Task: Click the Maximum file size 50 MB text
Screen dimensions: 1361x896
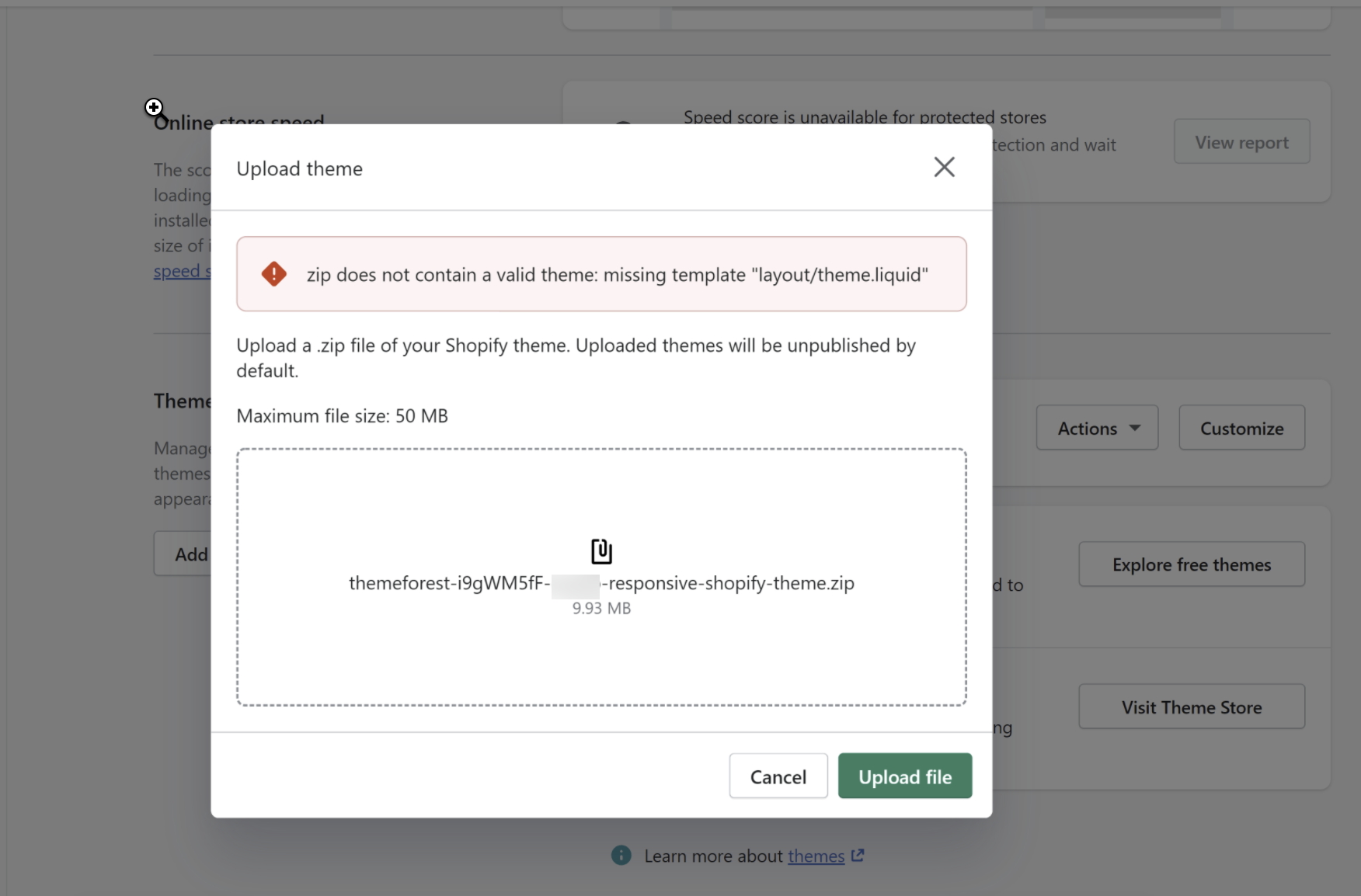Action: click(342, 416)
